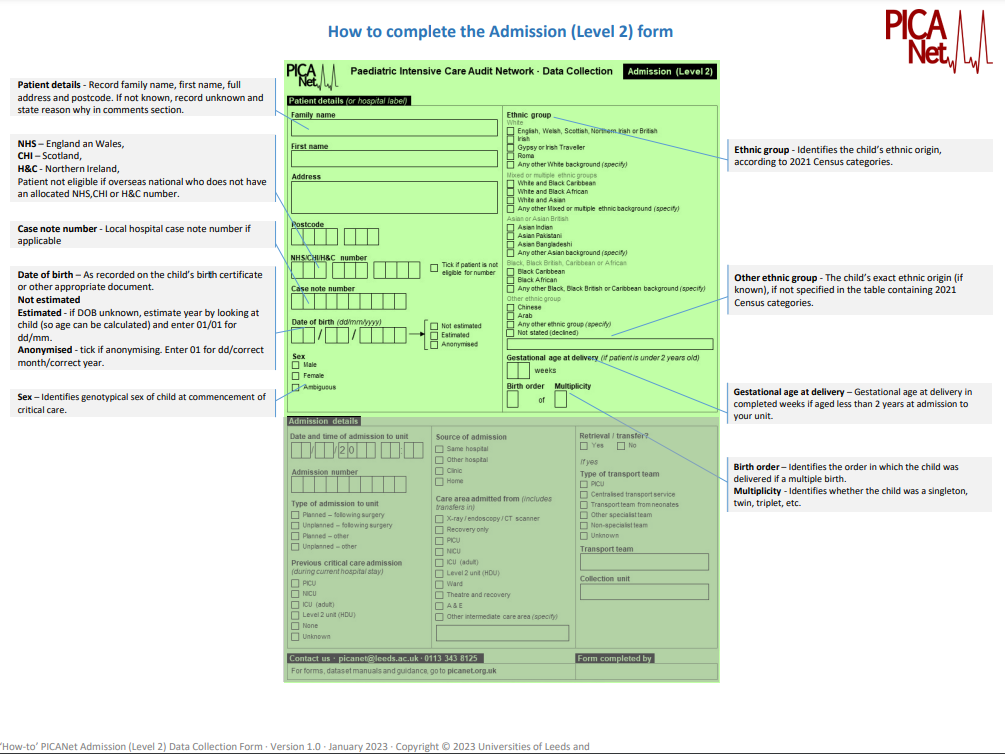Image resolution: width=1005 pixels, height=754 pixels.
Task: Tick the "Male" sex checkbox
Action: [295, 365]
